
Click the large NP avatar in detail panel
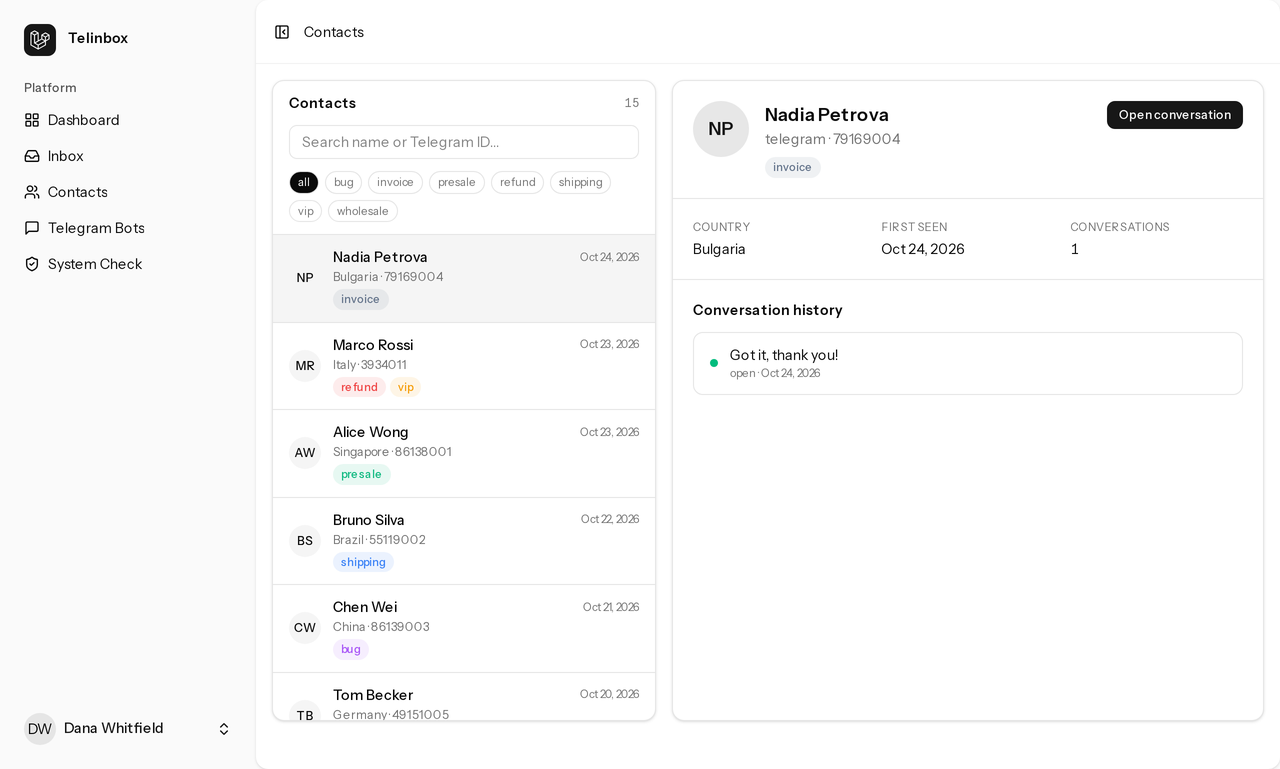tap(721, 129)
